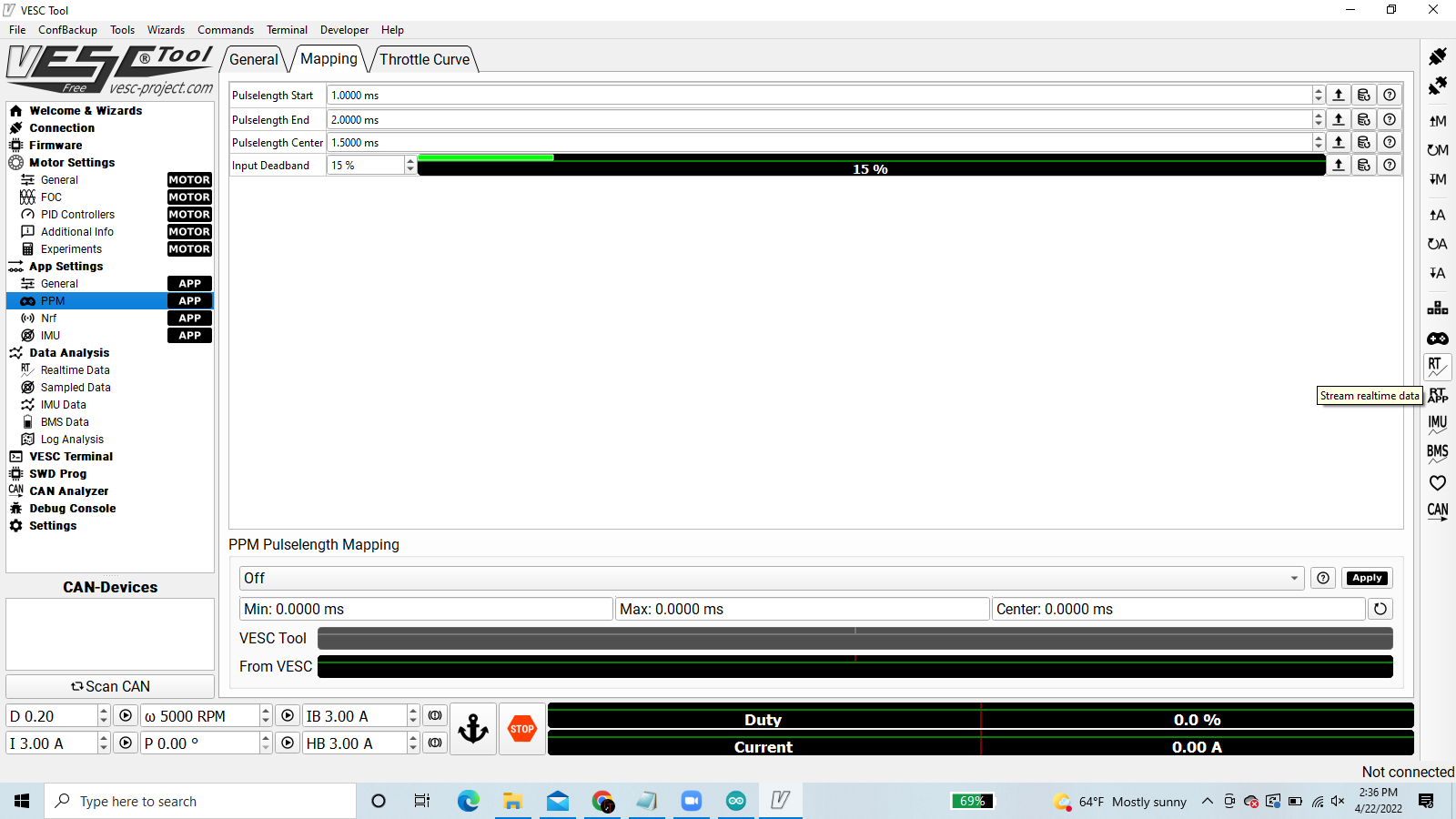Open the Developer menu
The image size is (1456, 819).
[344, 30]
